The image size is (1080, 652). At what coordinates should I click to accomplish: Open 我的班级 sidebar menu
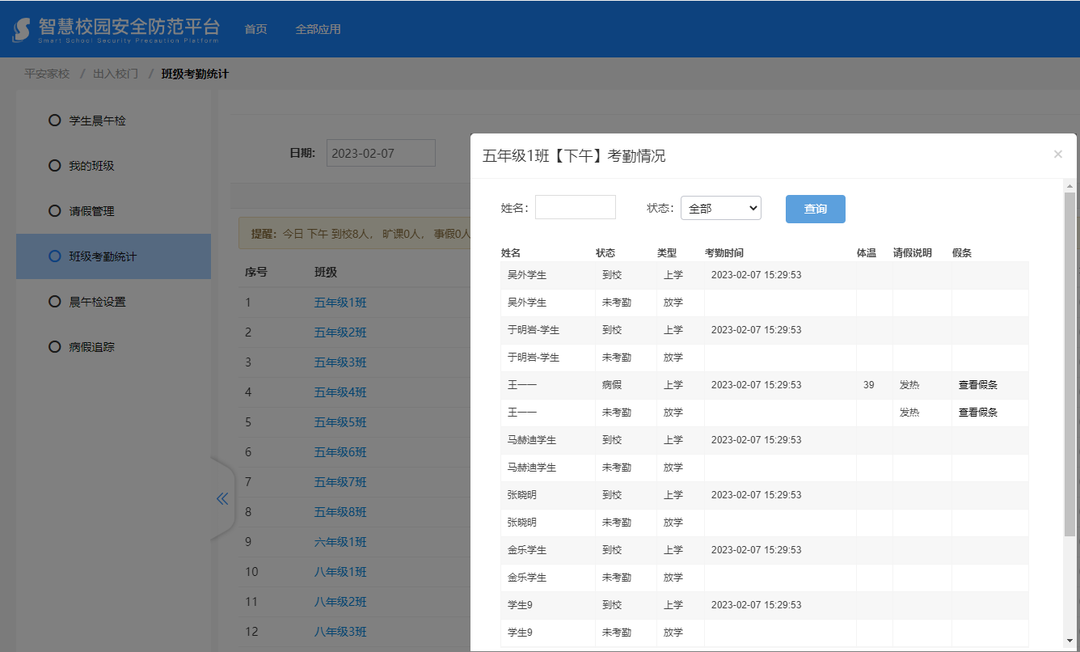click(x=92, y=166)
